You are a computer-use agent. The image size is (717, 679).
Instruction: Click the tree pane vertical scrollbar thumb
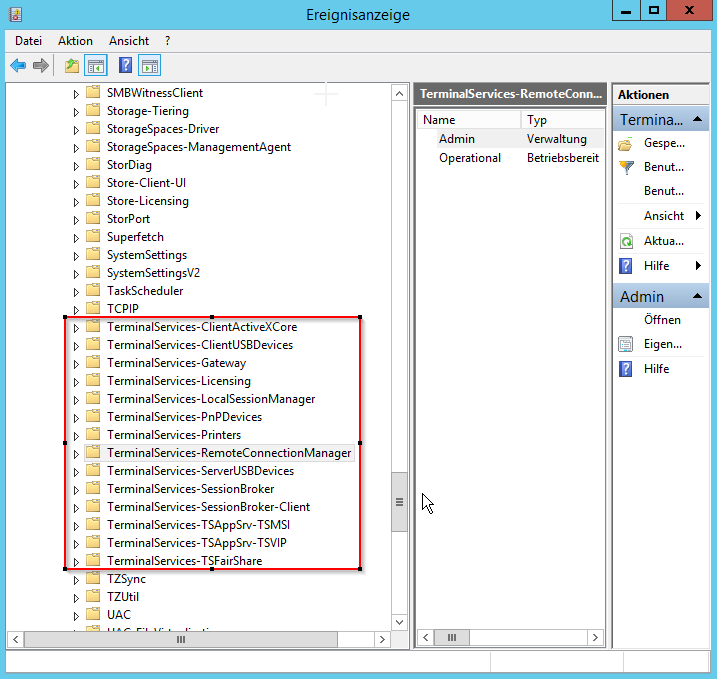click(x=399, y=502)
